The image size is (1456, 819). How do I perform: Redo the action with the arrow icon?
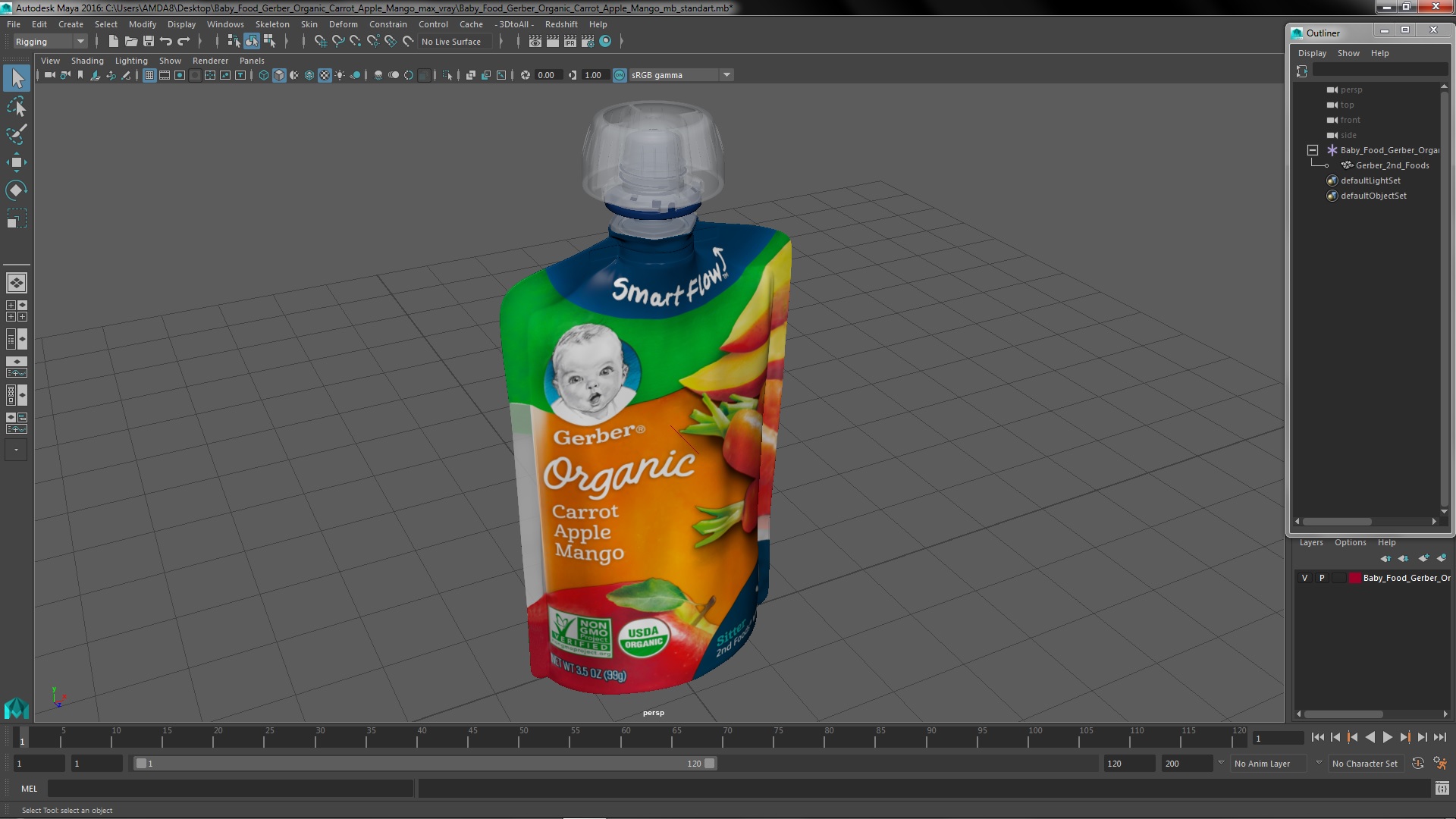coord(184,42)
